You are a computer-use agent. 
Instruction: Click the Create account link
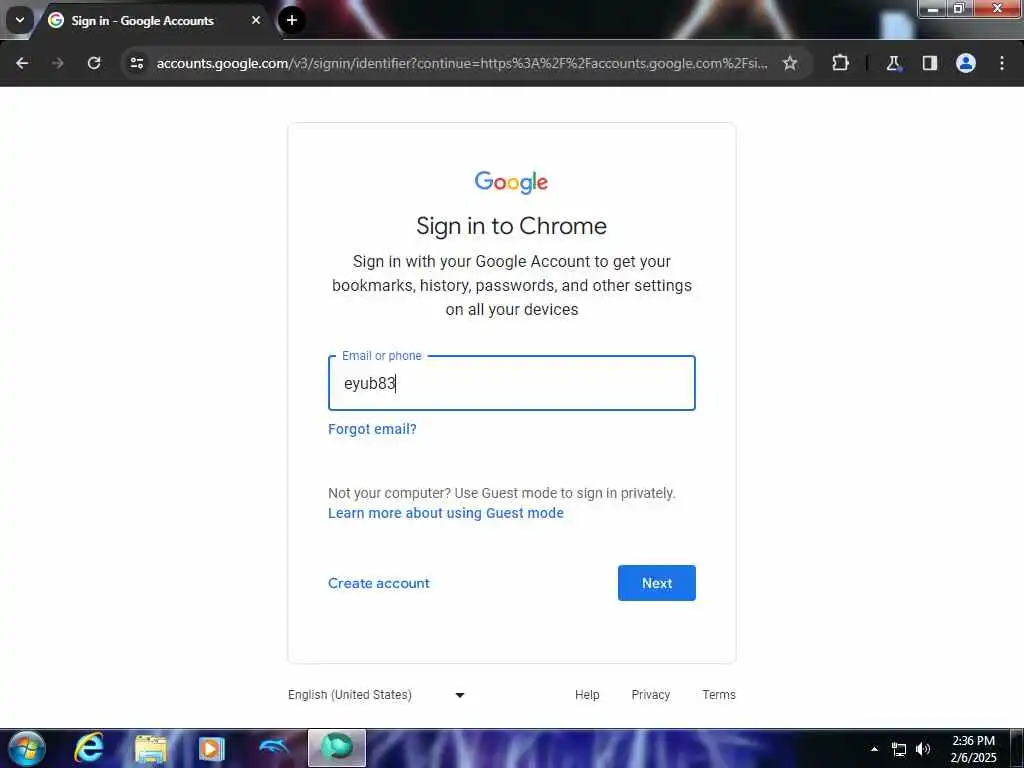(379, 583)
